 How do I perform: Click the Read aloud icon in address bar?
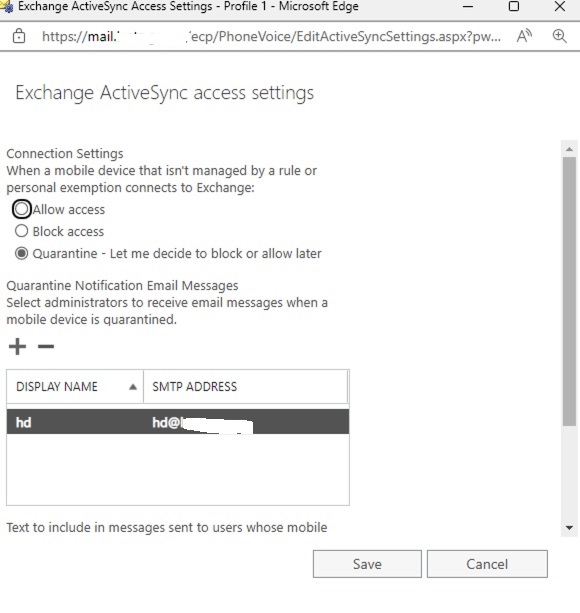(524, 36)
